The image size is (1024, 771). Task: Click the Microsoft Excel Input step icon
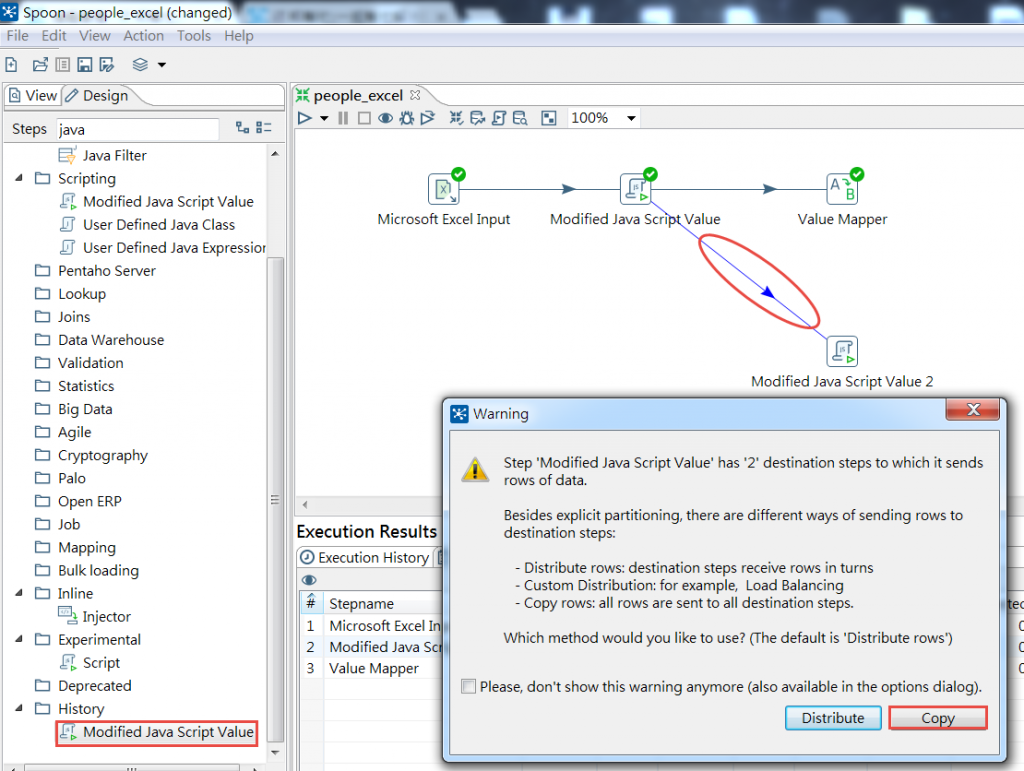[x=444, y=189]
